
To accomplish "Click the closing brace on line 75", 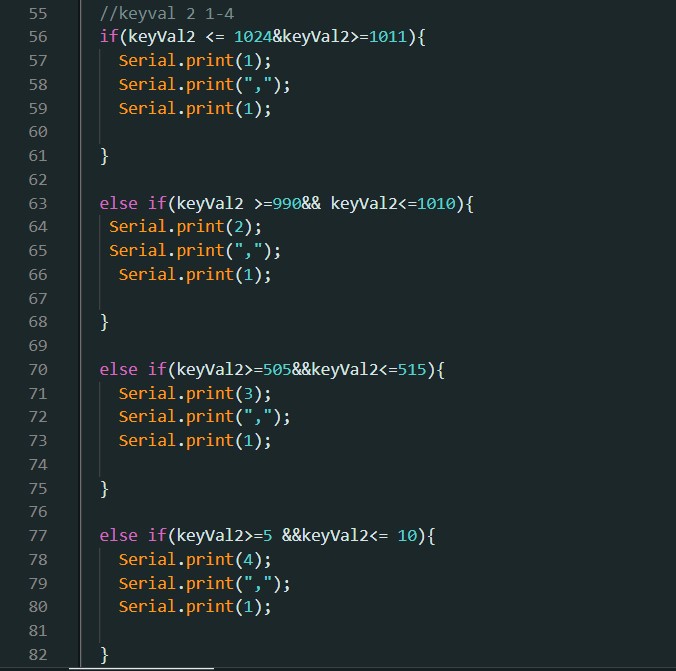I will point(104,489).
